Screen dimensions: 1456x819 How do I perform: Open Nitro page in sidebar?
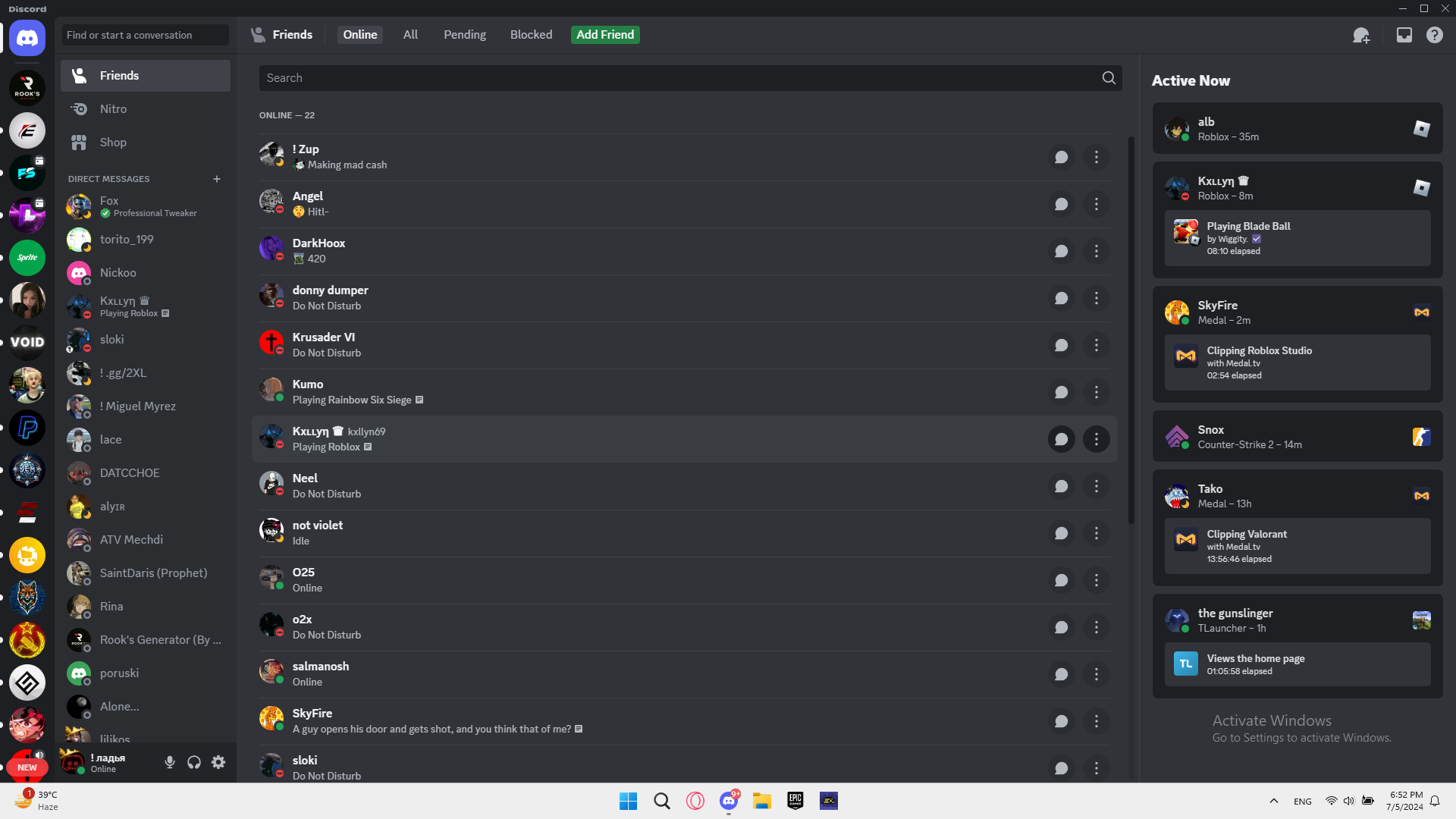146,109
